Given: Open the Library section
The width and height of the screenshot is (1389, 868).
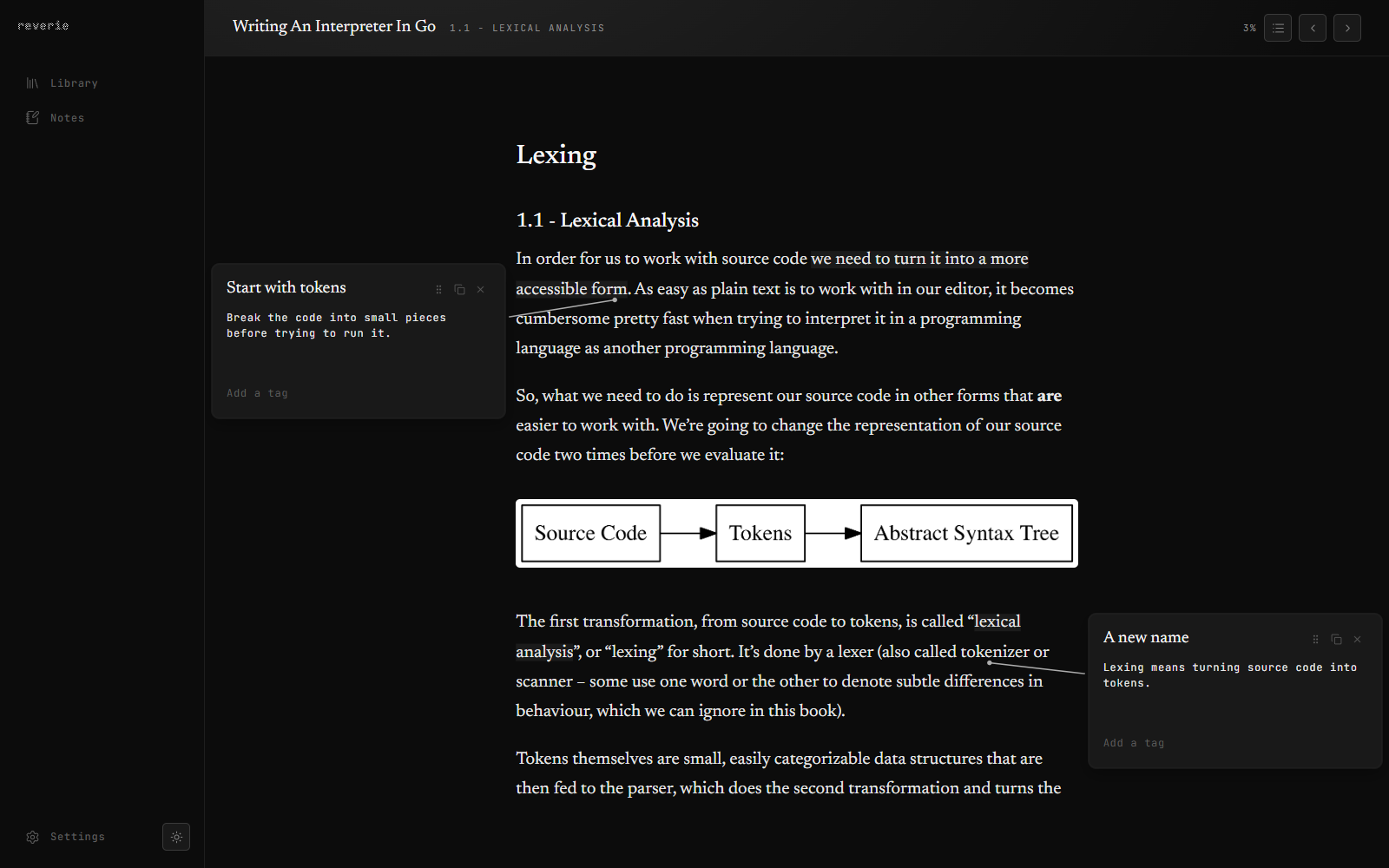Looking at the screenshot, I should pyautogui.click(x=62, y=83).
